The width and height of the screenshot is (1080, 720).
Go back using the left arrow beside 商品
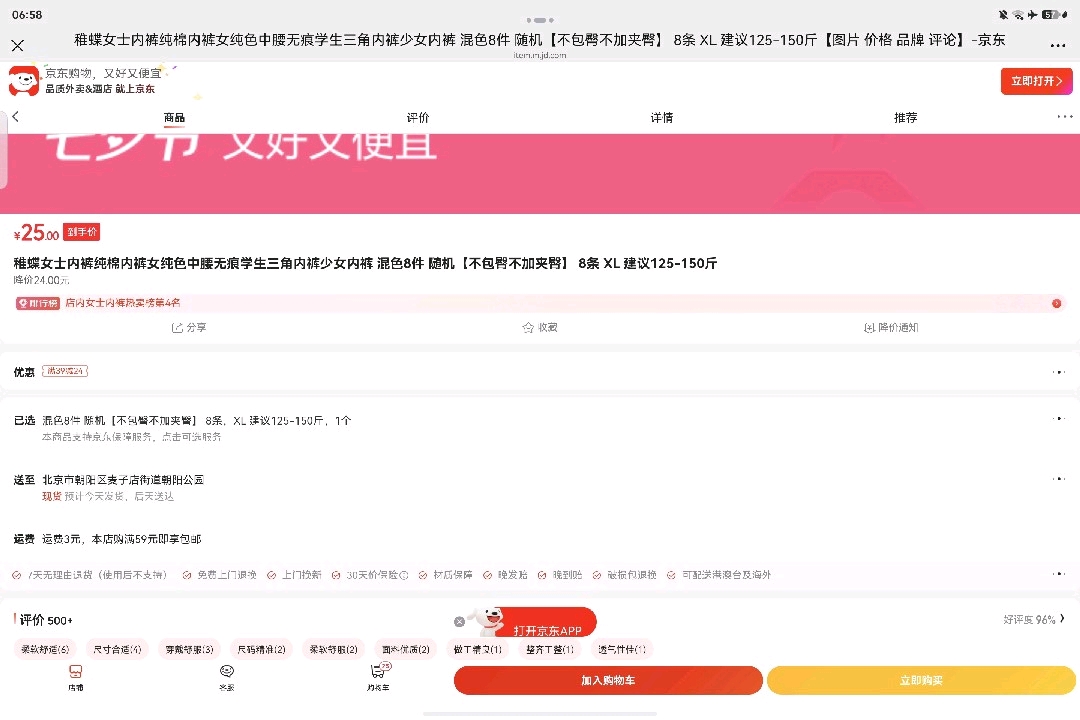[15, 116]
